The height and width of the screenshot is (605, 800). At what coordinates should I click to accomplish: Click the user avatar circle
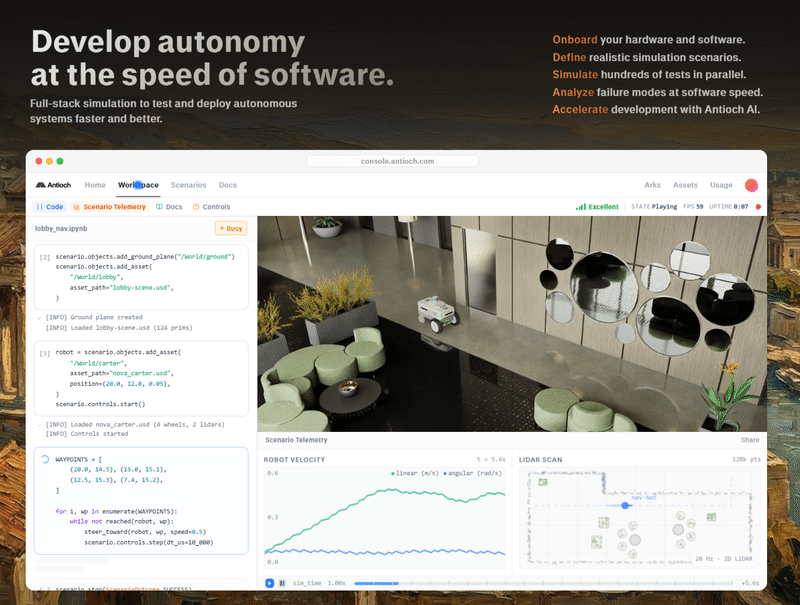click(x=752, y=185)
